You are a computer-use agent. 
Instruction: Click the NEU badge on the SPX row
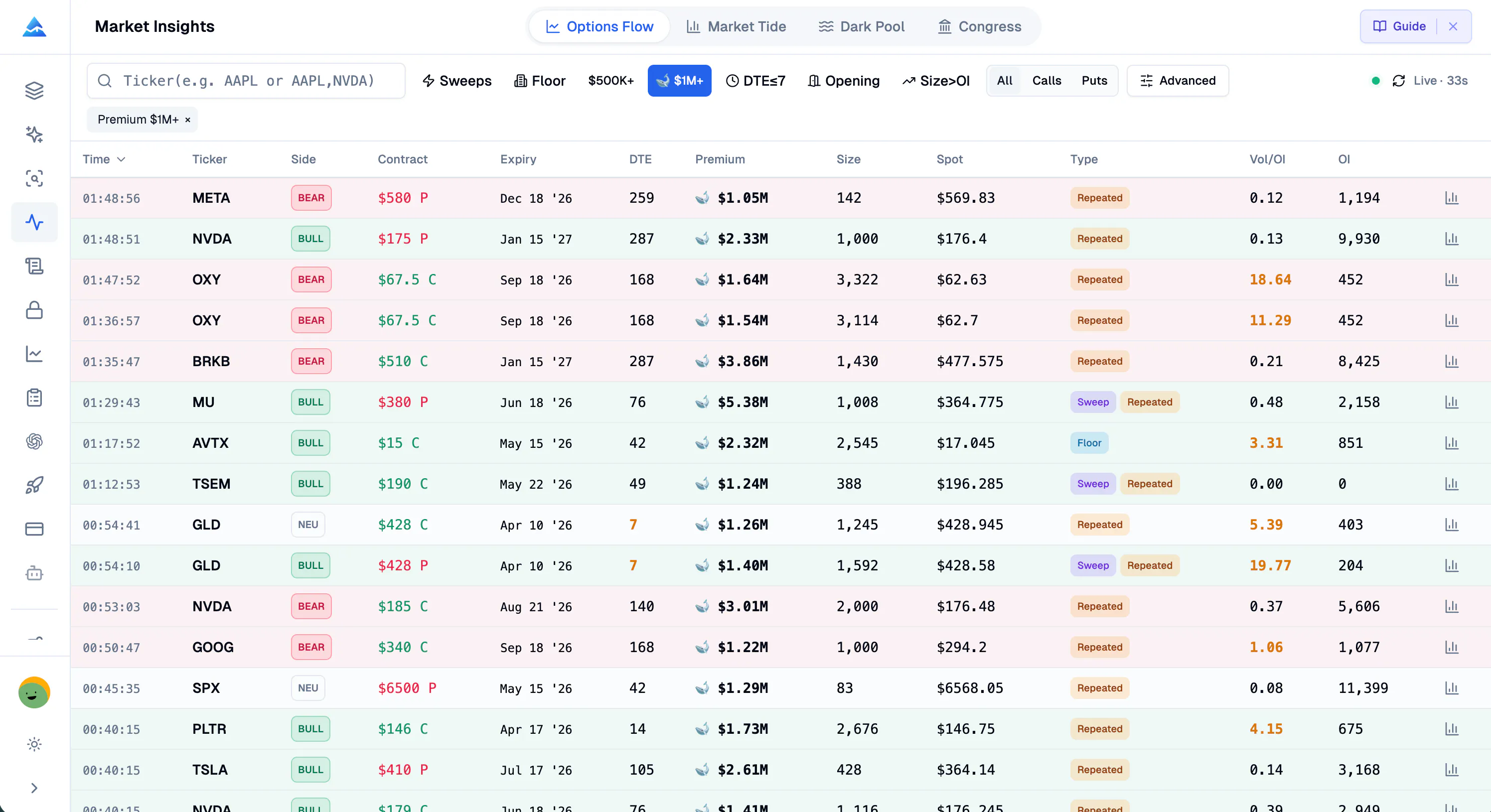[308, 688]
